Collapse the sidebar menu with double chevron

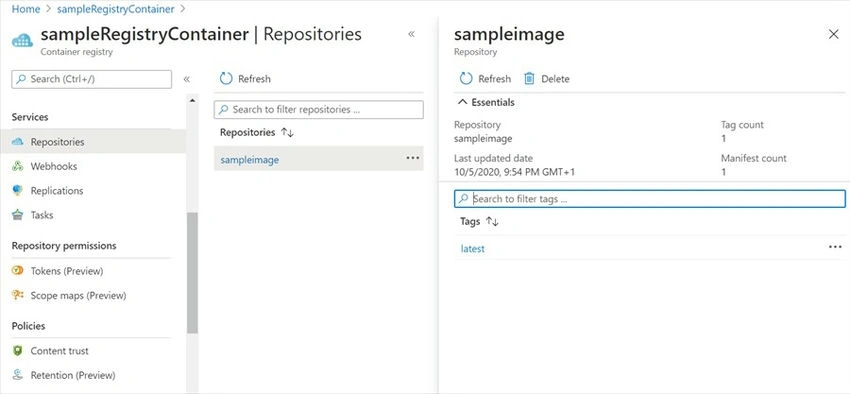point(186,79)
